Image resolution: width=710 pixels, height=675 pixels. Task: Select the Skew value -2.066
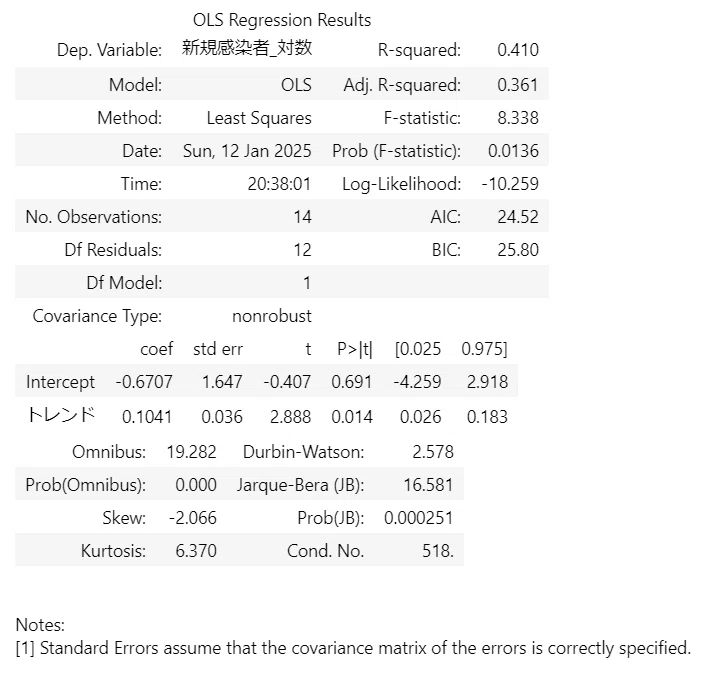coord(193,518)
